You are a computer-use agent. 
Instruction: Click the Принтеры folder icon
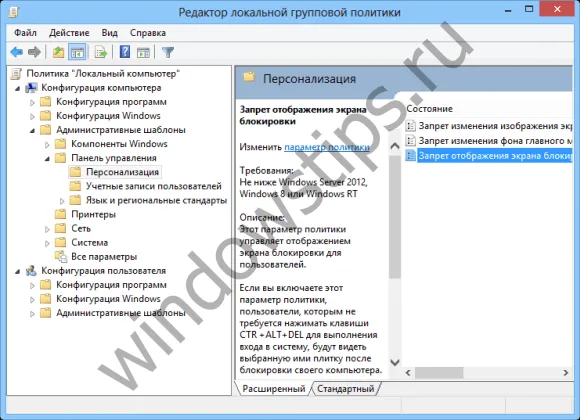[x=60, y=214]
